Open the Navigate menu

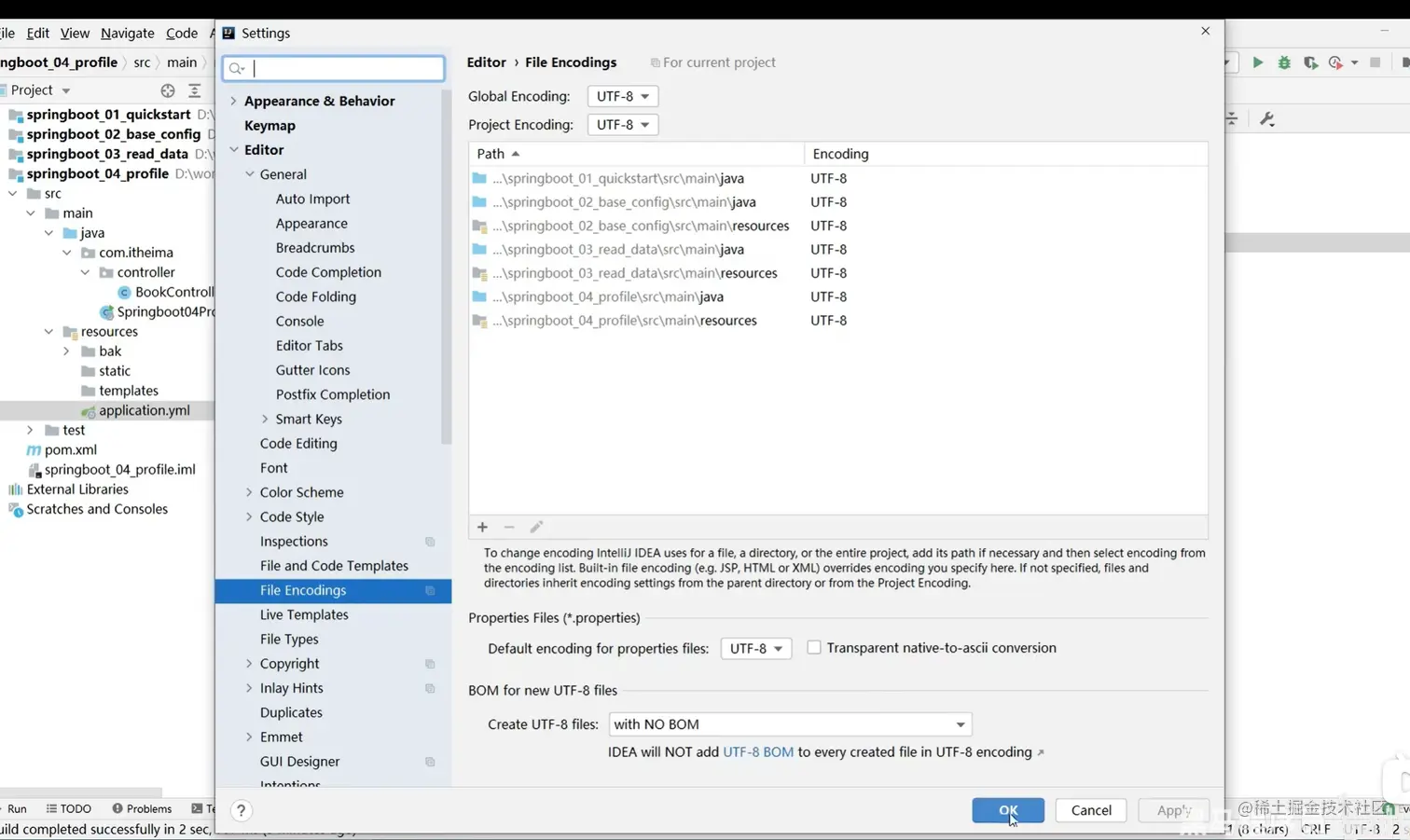[128, 33]
